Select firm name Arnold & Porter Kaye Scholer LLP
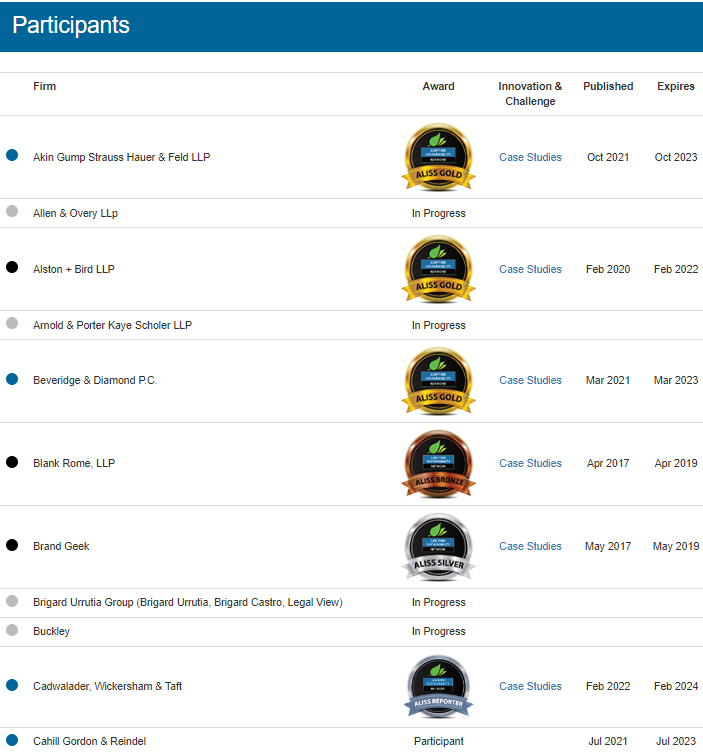 [x=113, y=325]
